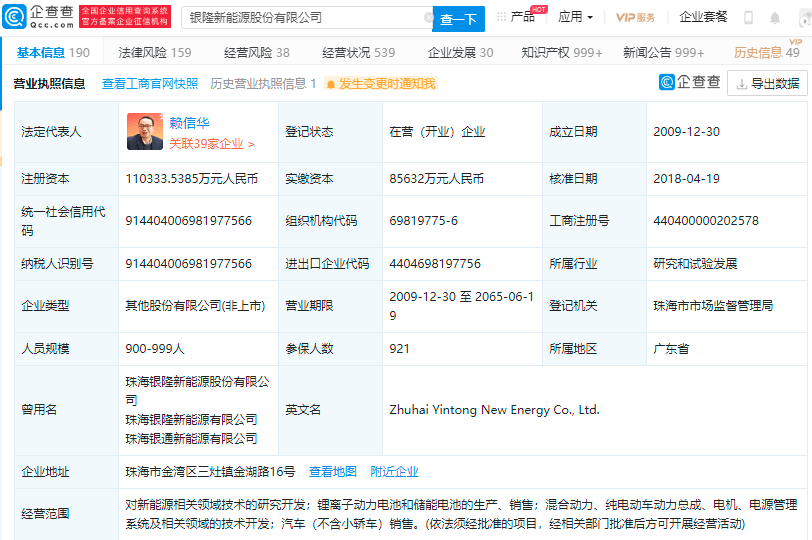Screen dimensions: 812x540
Task: Select insured count 921
Action: click(399, 348)
